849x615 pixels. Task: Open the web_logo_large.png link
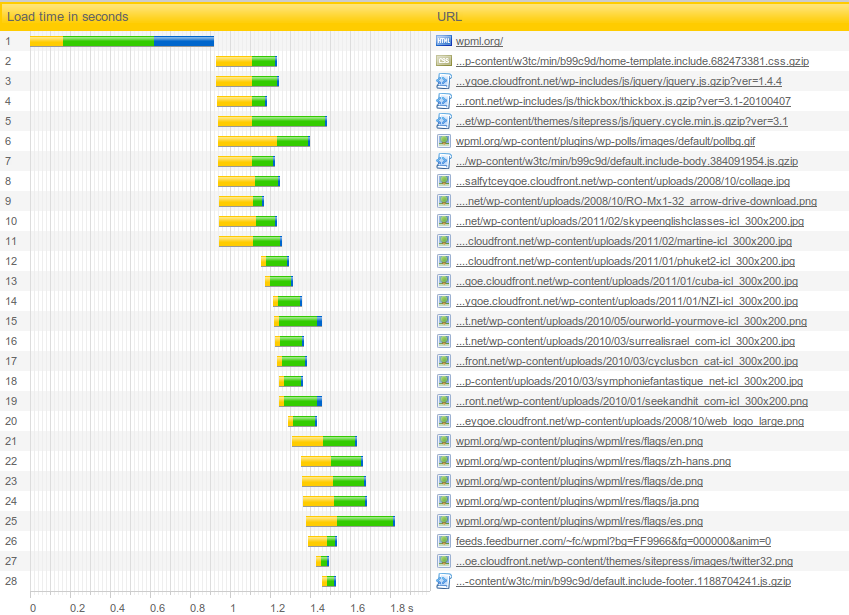pos(630,421)
